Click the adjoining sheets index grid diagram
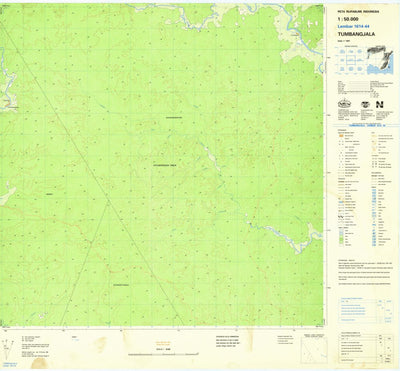 click(351, 60)
